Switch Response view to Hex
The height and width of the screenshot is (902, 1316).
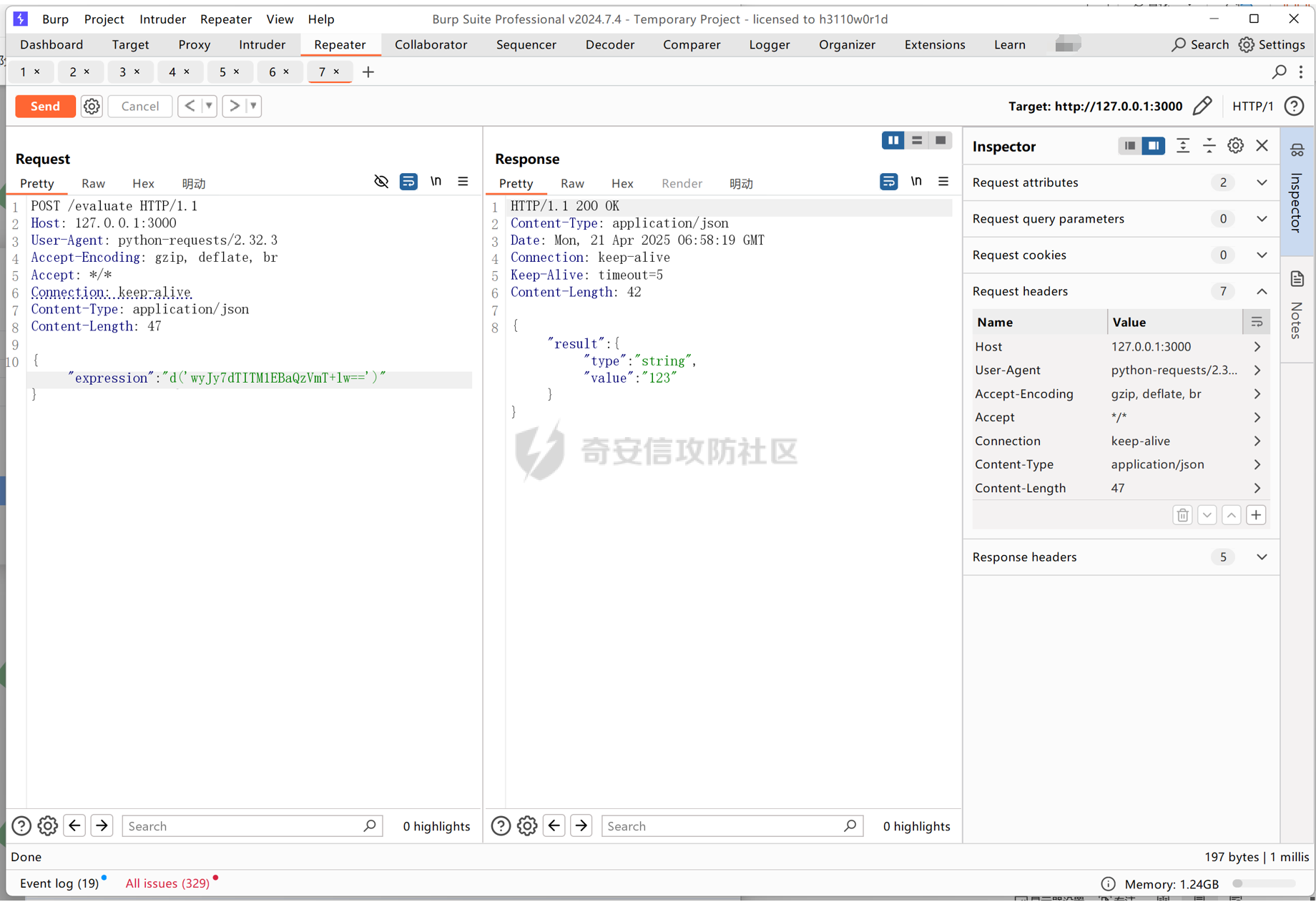click(622, 184)
